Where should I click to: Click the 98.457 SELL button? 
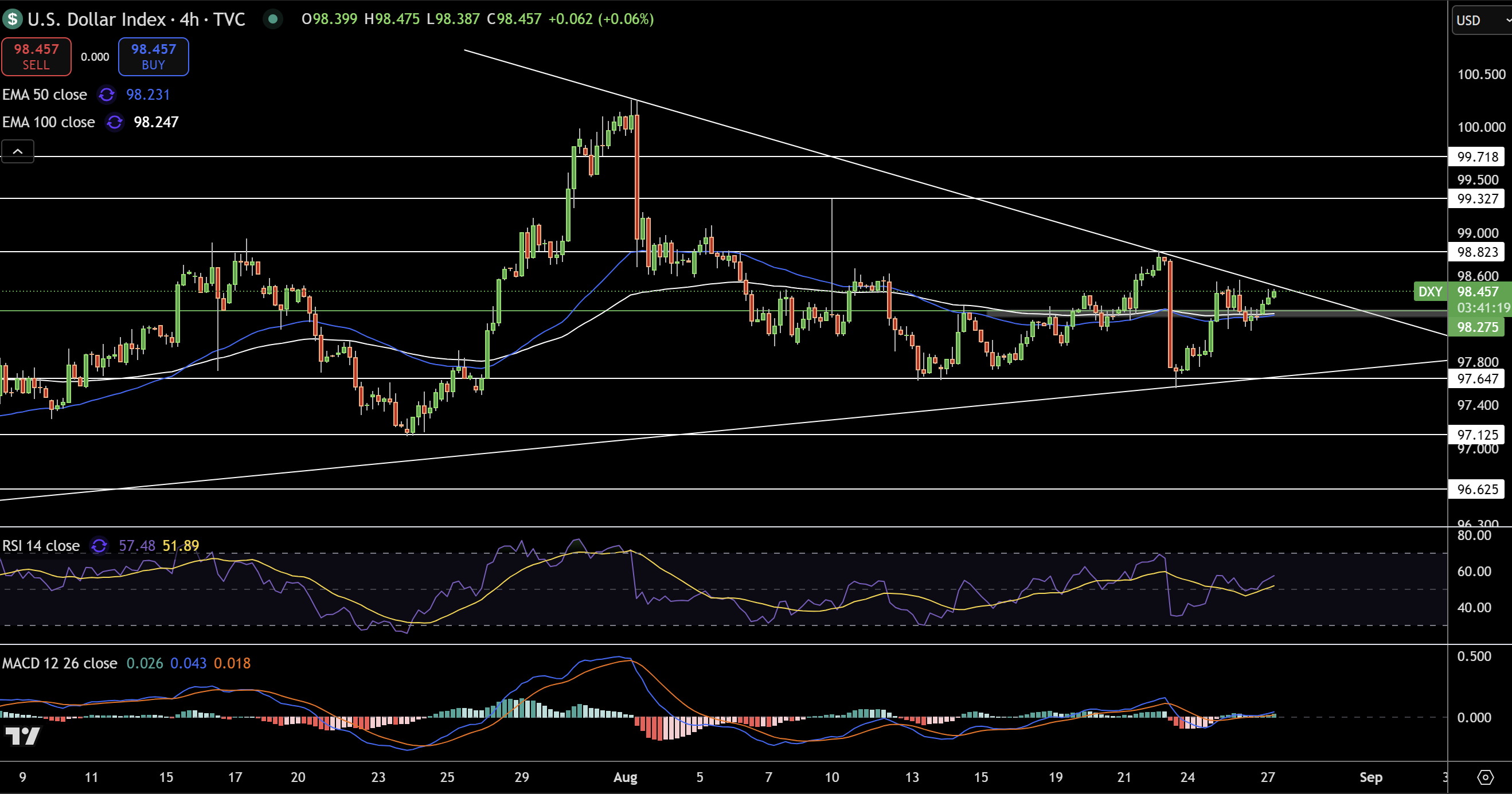pos(36,56)
